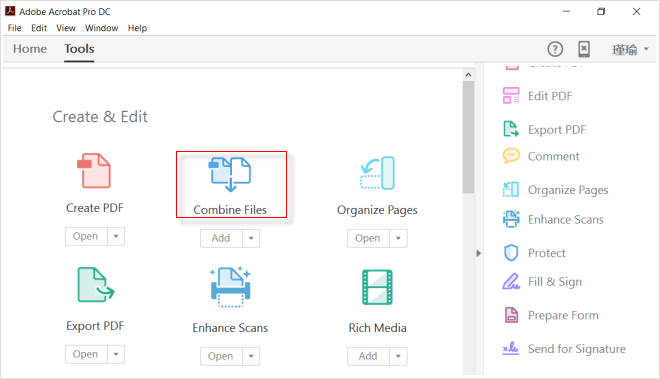Click the Combine Files label text

230,210
